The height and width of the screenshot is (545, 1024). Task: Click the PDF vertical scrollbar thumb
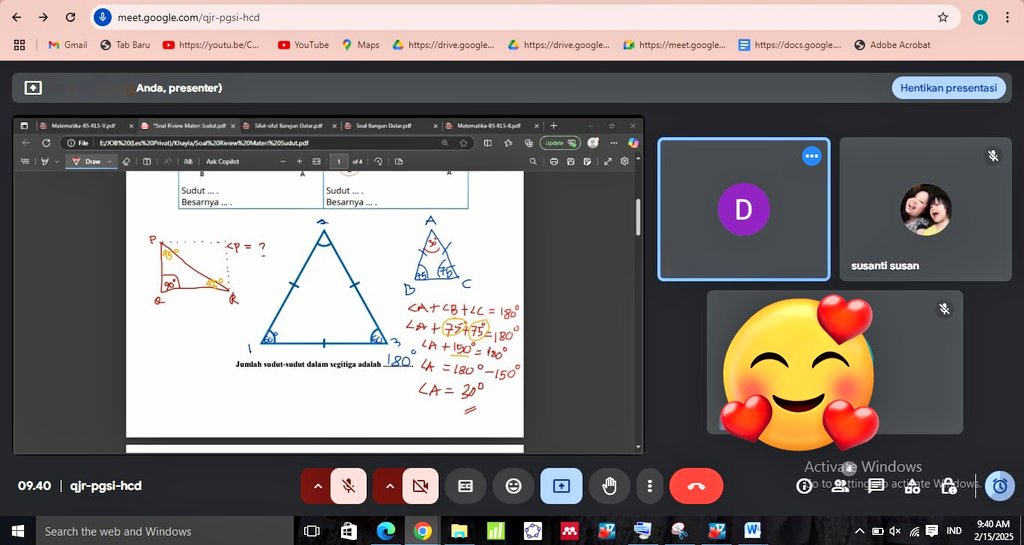tap(637, 217)
